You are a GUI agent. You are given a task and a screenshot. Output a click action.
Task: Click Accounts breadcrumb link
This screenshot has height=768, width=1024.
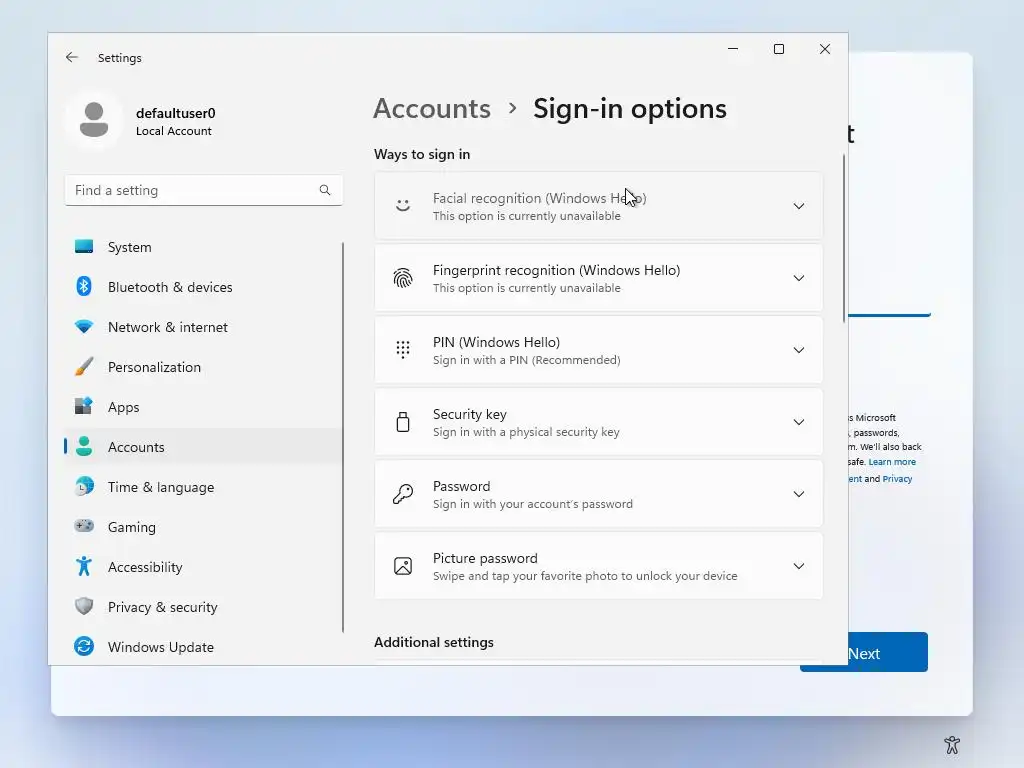pyautogui.click(x=432, y=108)
